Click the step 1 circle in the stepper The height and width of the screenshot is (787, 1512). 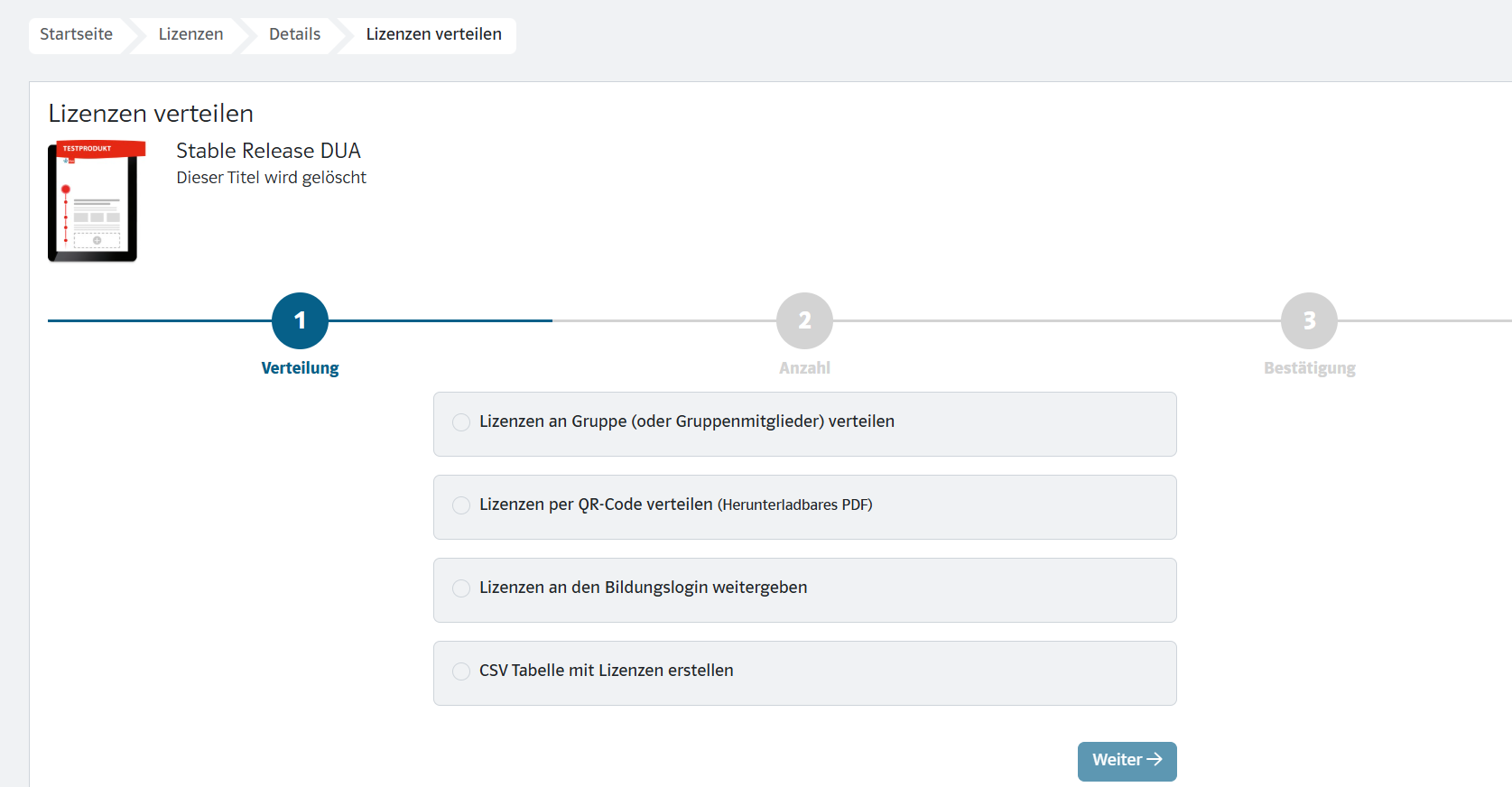(300, 320)
